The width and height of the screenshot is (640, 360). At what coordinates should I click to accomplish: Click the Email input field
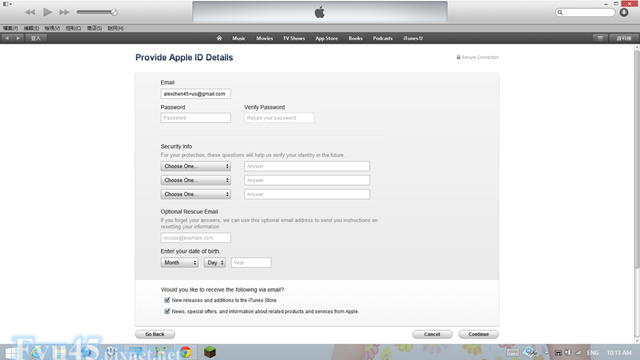click(196, 93)
